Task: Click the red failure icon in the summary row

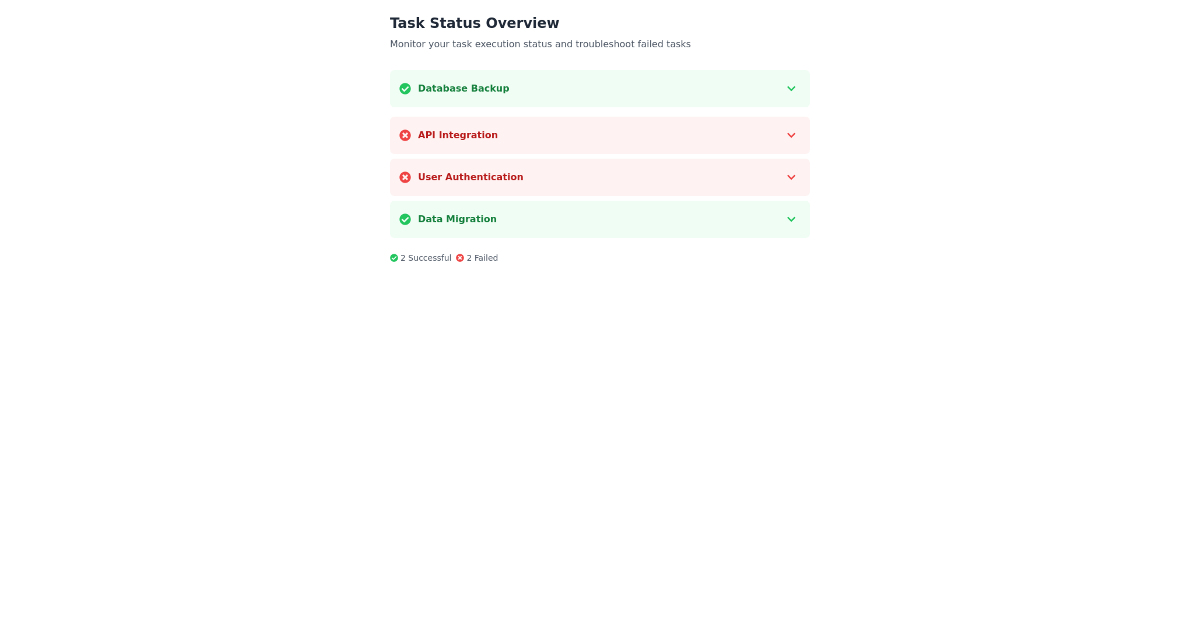Action: 460,258
